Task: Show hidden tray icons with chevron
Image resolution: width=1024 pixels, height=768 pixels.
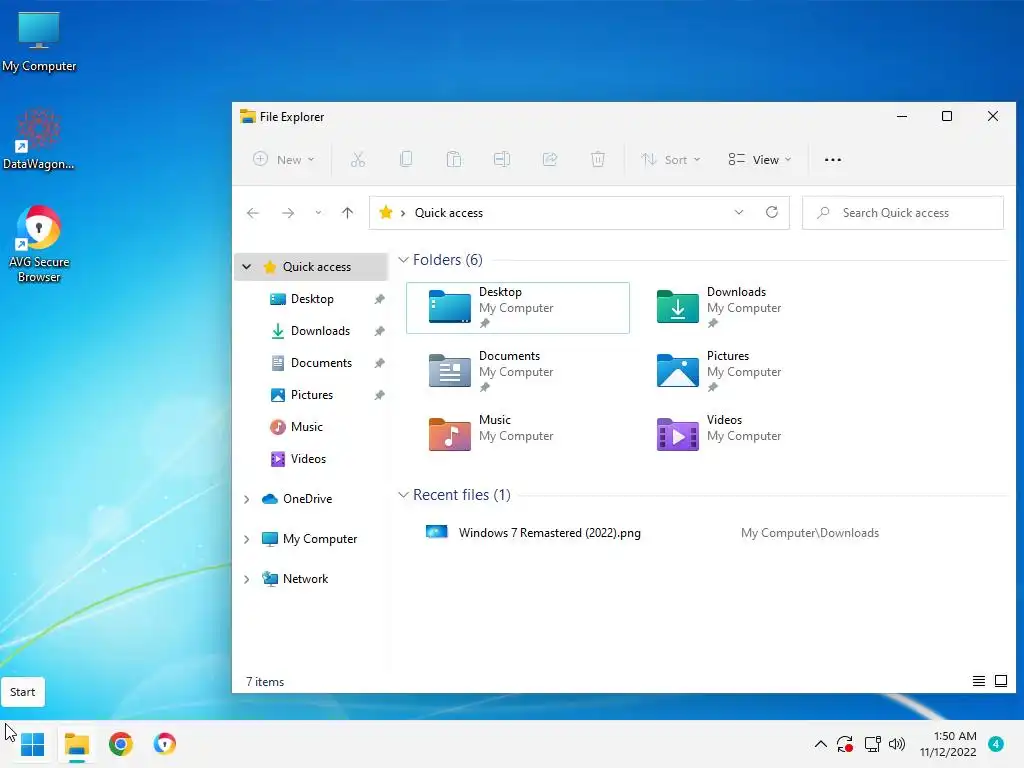Action: pyautogui.click(x=821, y=744)
